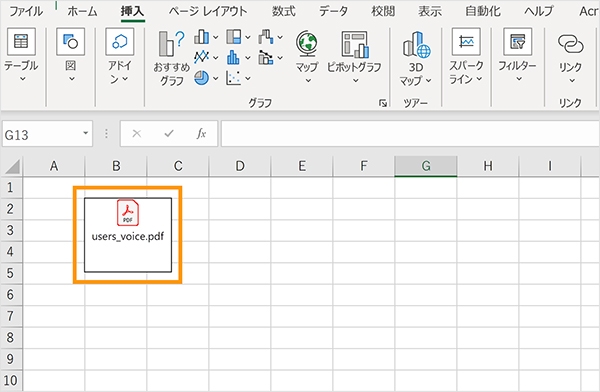Viewport: 600px width, 392px height.
Task: Expand the マップ dropdown arrow
Action: pos(308,81)
